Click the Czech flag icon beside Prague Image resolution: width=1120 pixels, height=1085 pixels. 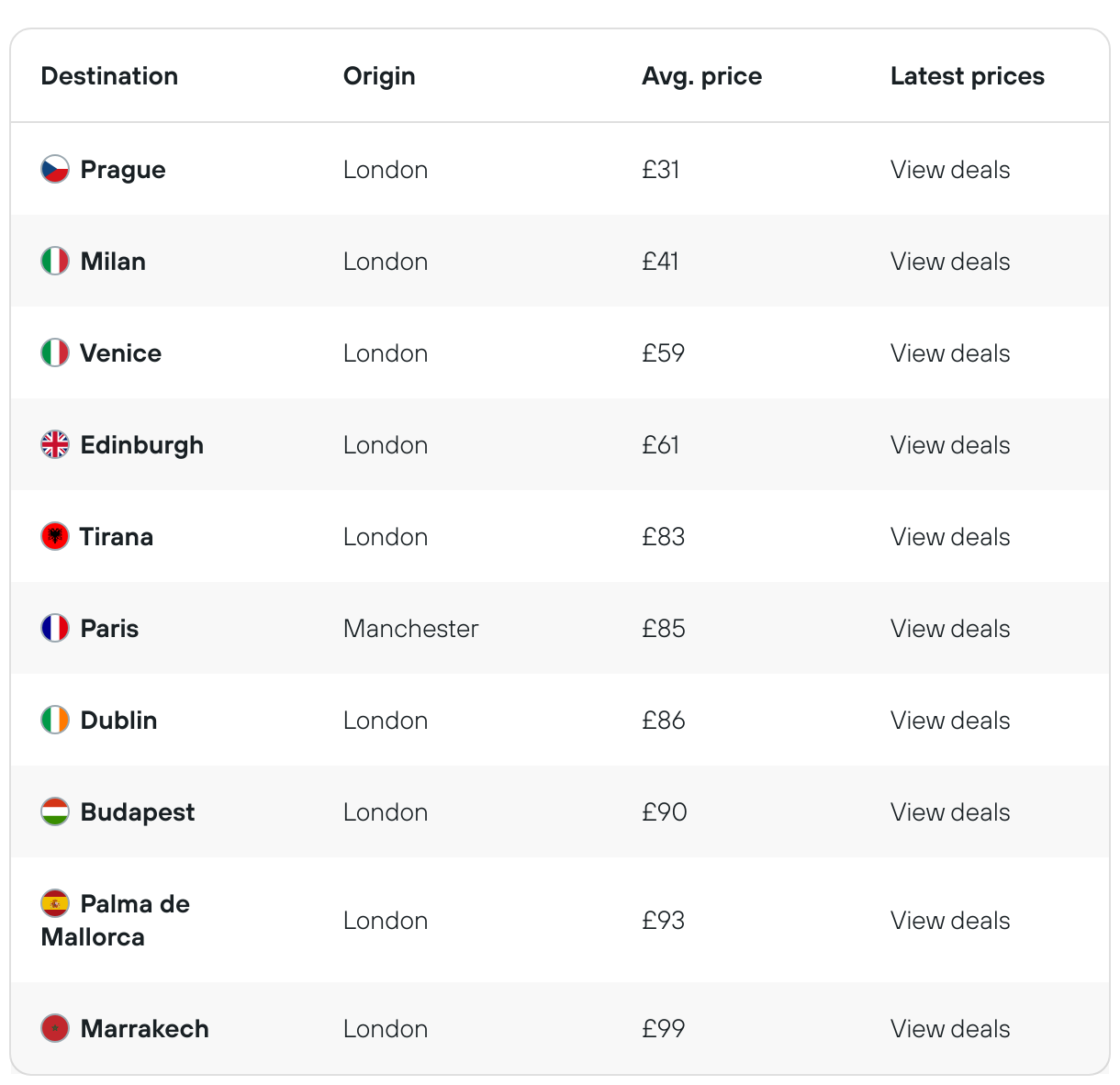coord(55,169)
